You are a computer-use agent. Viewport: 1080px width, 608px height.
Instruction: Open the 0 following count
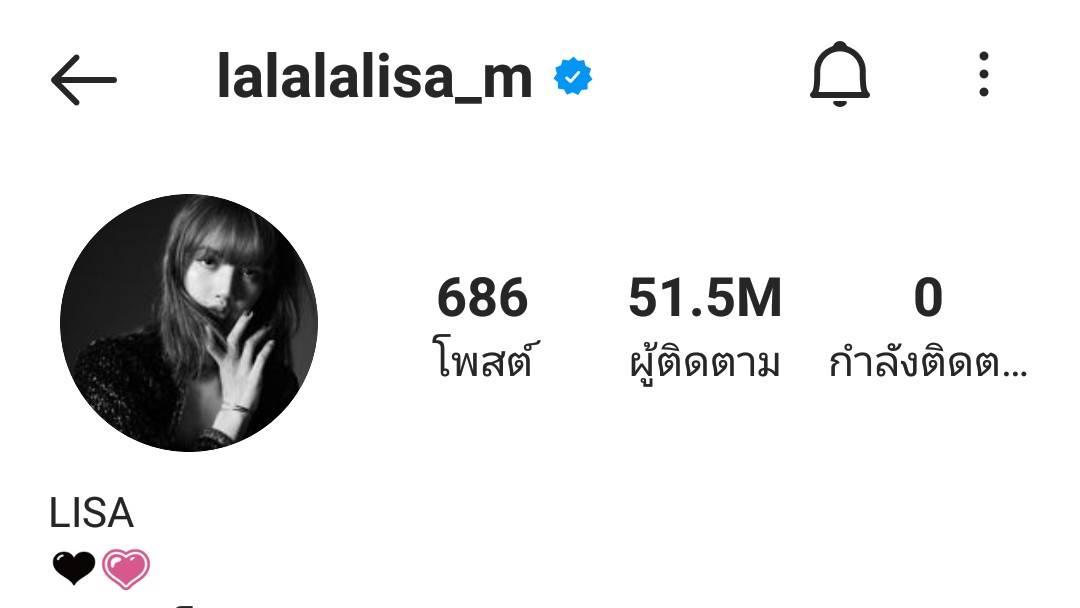coord(928,297)
